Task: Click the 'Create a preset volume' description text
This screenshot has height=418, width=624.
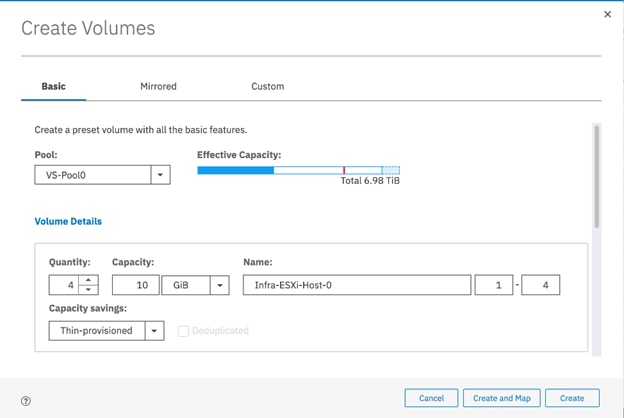Action: coord(141,130)
